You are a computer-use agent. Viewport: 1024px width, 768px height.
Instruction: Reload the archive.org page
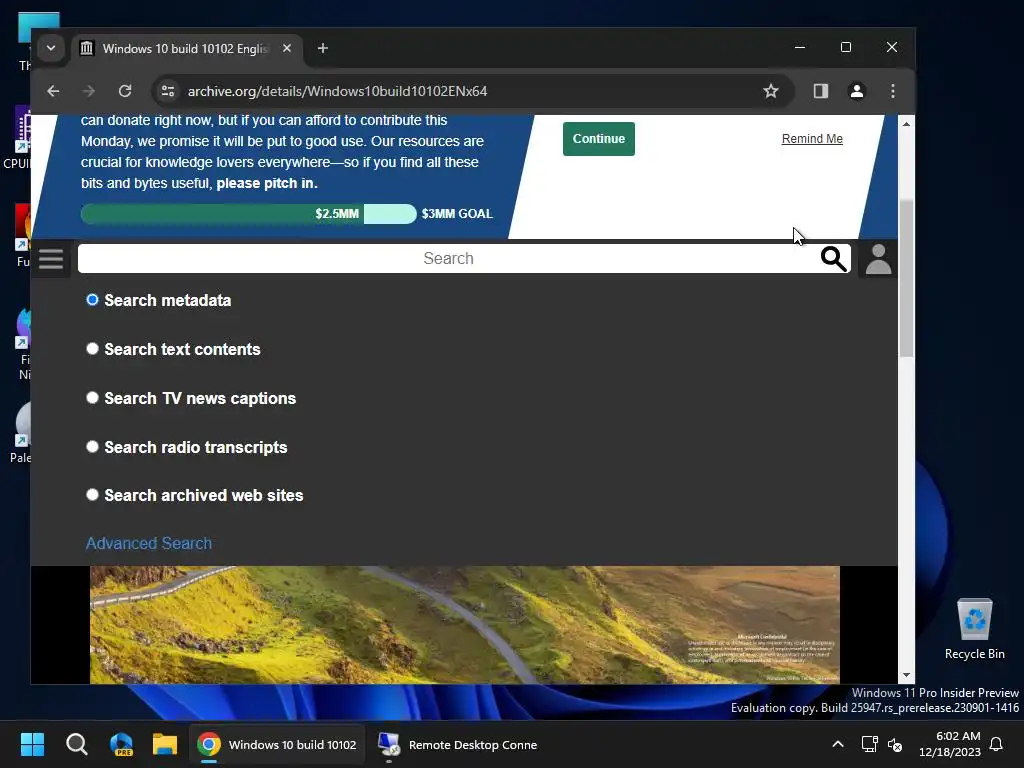click(x=125, y=91)
